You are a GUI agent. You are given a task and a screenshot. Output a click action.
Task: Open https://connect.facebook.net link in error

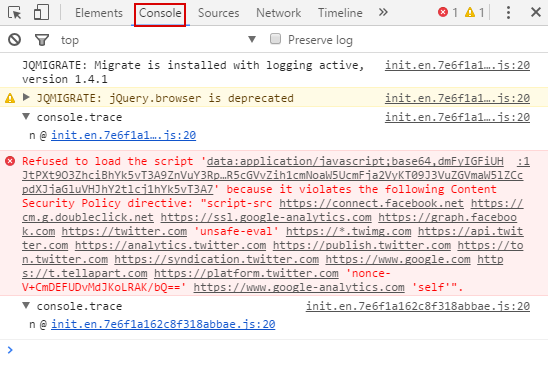point(371,203)
